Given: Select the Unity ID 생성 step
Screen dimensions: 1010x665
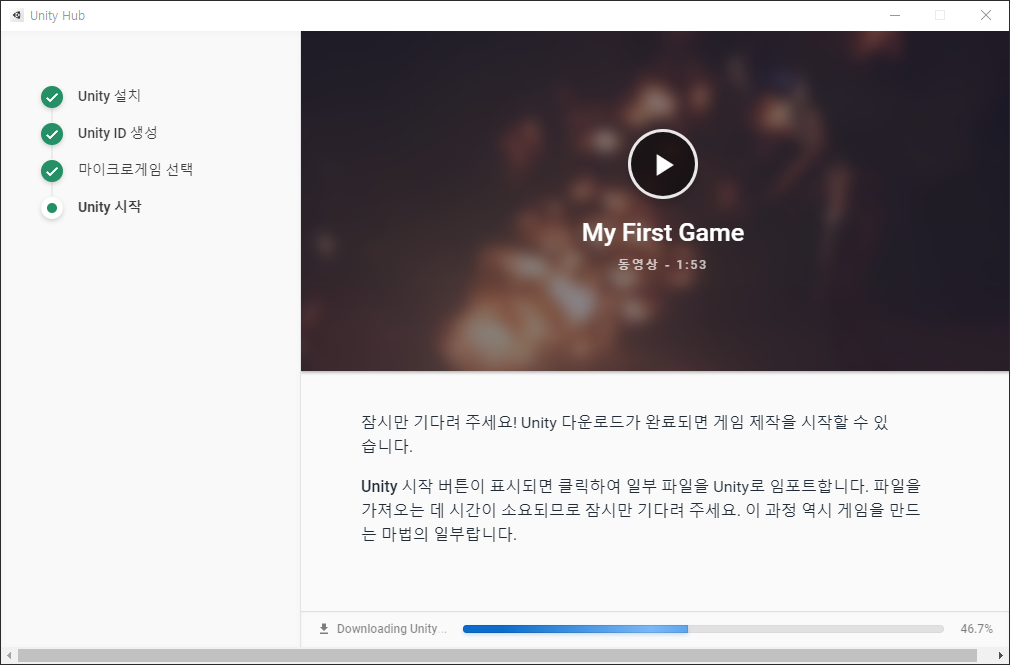Looking at the screenshot, I should 117,133.
